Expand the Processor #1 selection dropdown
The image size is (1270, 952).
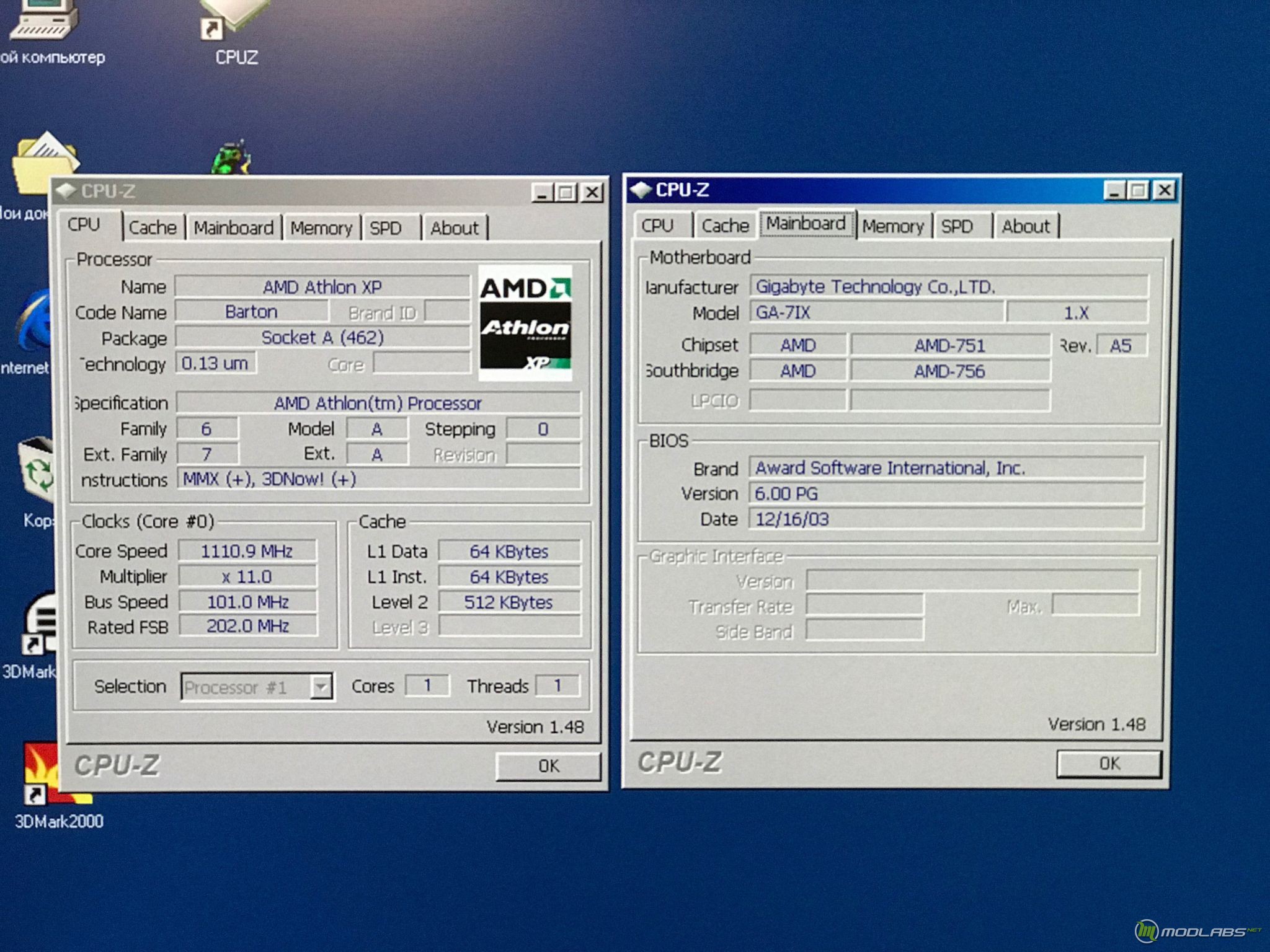click(x=321, y=687)
